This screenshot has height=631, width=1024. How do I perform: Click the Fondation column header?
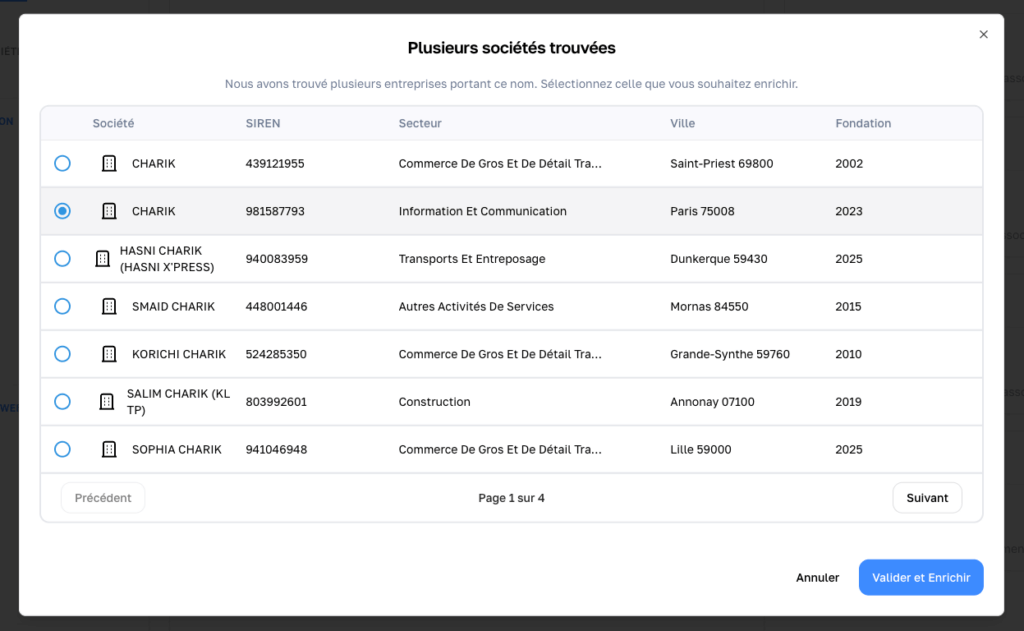863,124
